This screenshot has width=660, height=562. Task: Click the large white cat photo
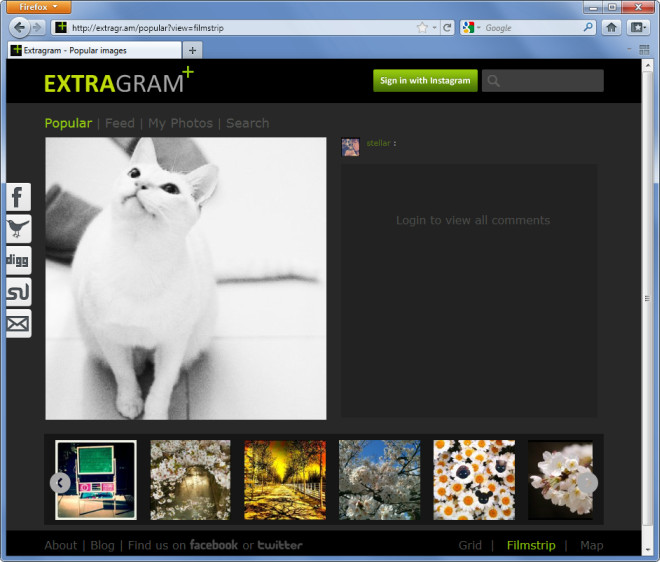(186, 278)
